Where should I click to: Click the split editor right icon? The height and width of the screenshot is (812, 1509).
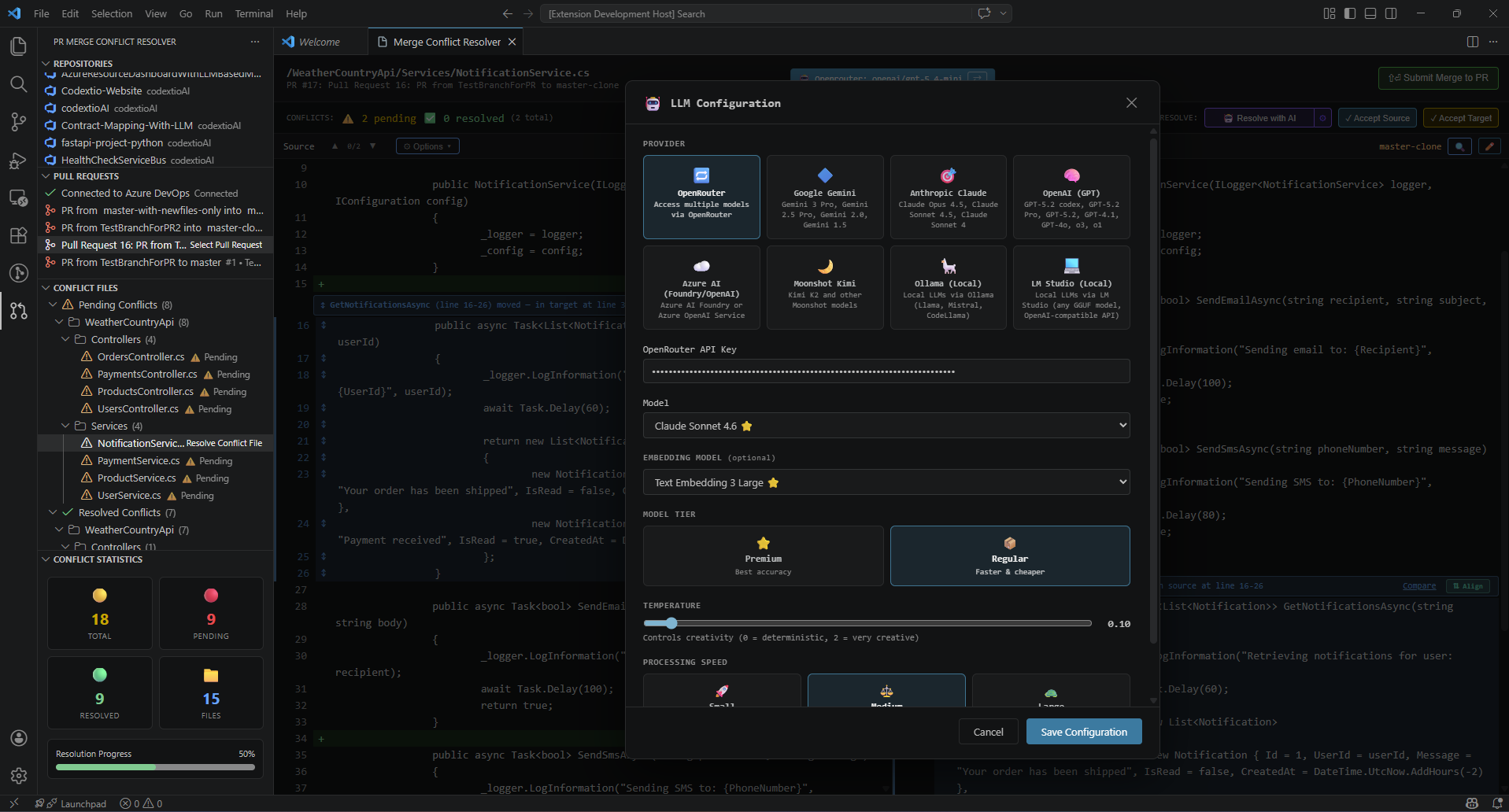[1473, 42]
